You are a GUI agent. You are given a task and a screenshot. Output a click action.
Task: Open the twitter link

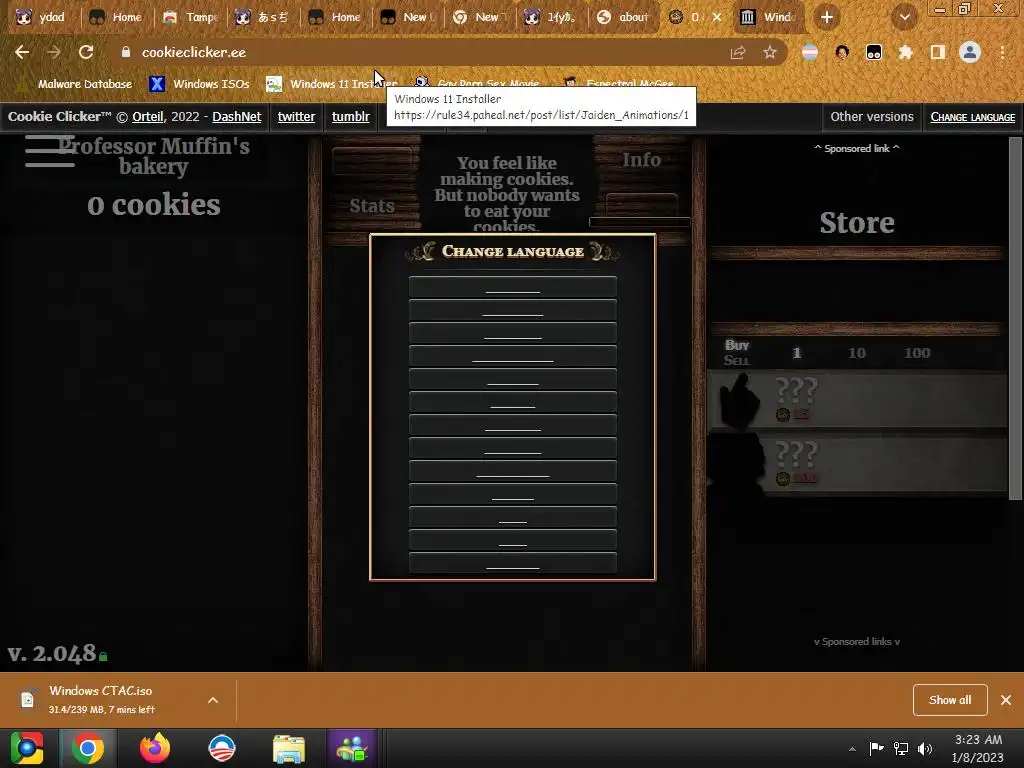pyautogui.click(x=296, y=117)
